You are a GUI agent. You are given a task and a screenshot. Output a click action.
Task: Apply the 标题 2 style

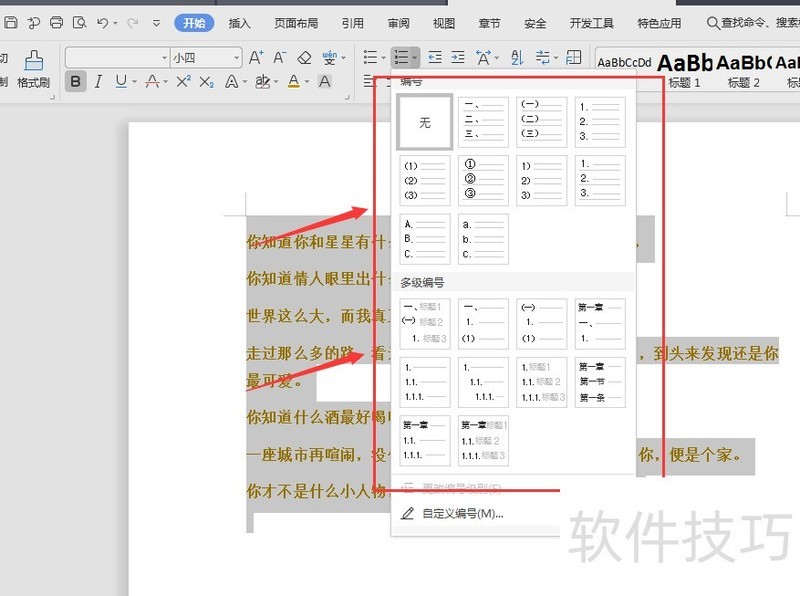(743, 70)
